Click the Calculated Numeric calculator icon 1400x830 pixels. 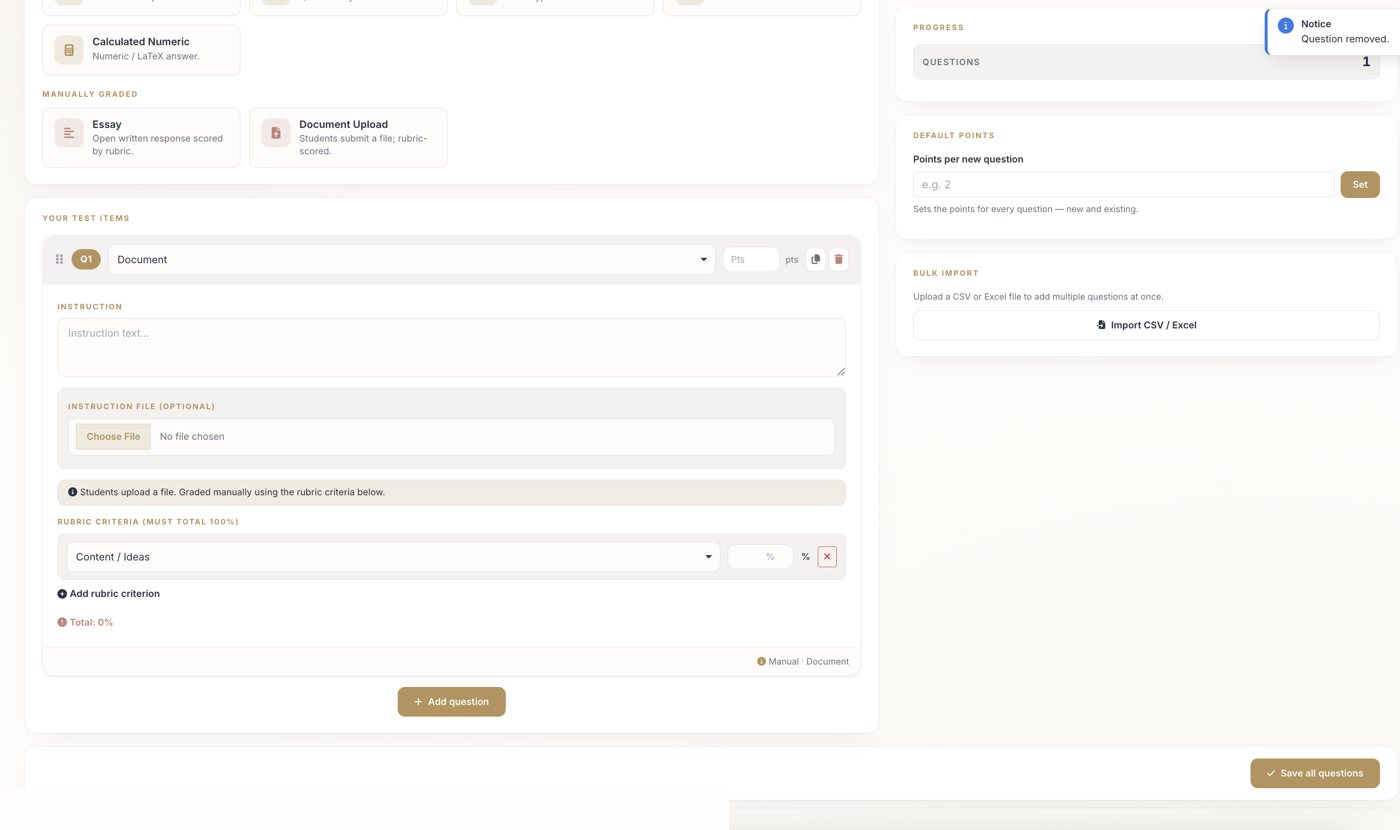point(69,50)
